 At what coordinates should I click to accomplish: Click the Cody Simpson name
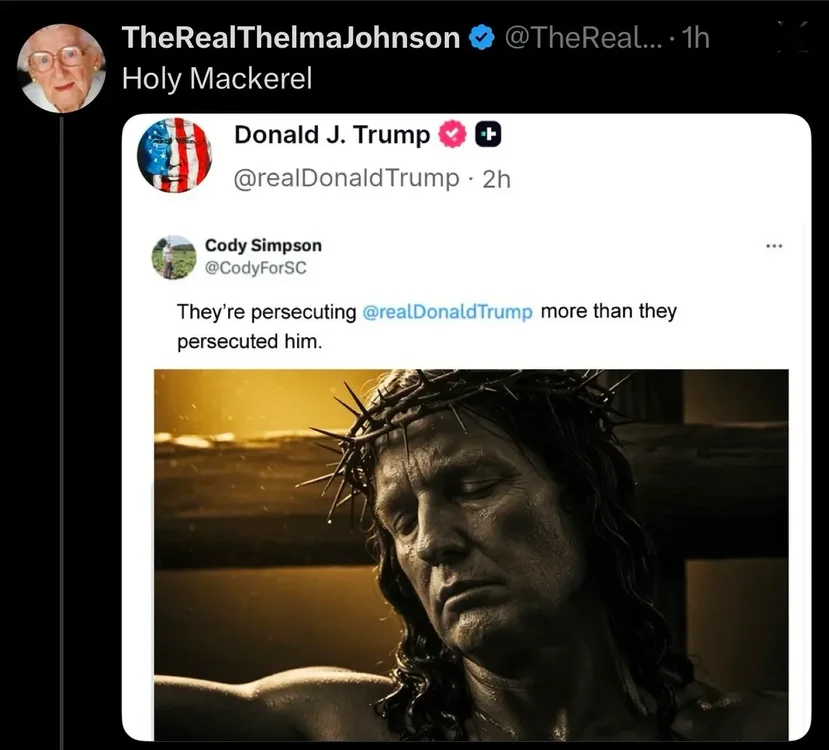[x=263, y=246]
